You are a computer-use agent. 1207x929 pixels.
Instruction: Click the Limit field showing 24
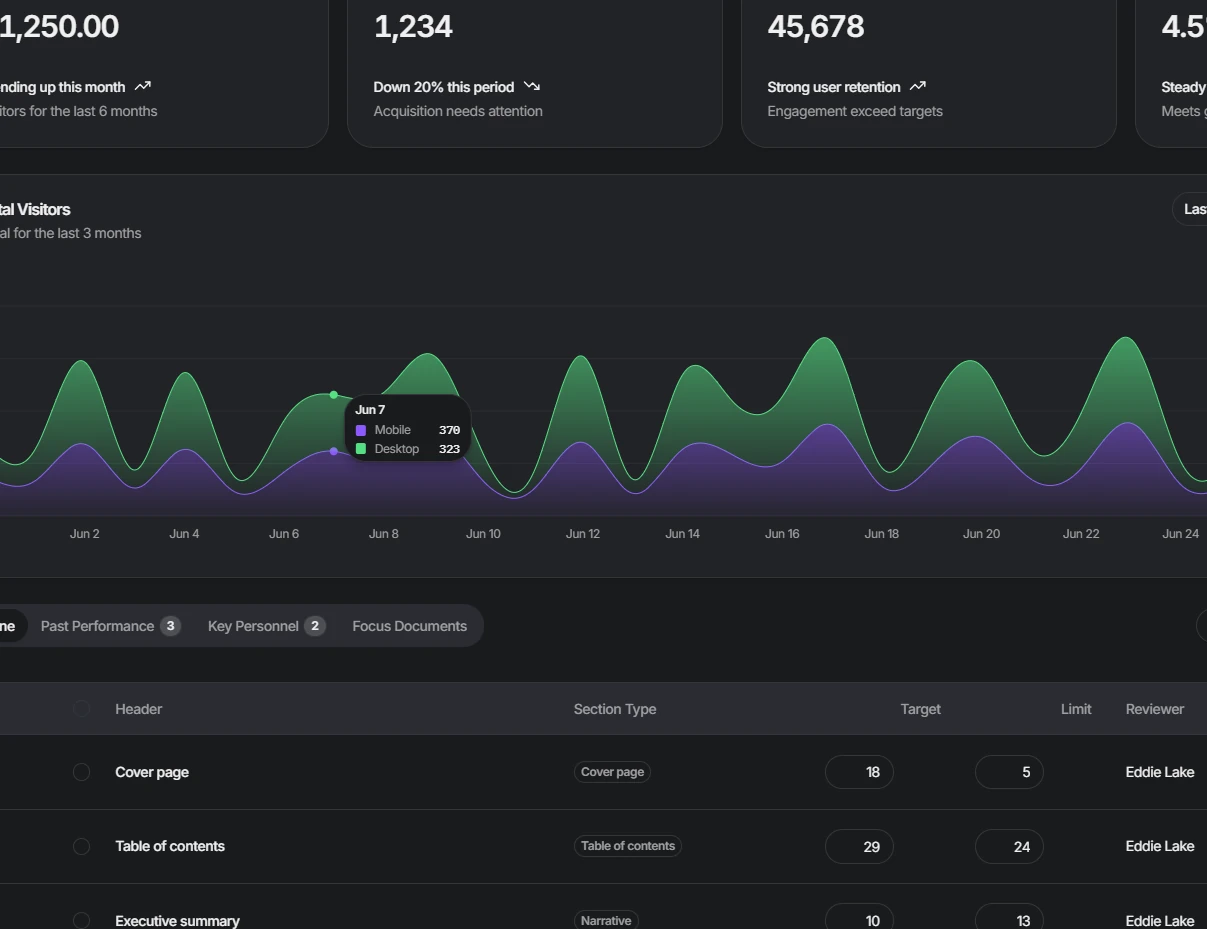click(1008, 846)
